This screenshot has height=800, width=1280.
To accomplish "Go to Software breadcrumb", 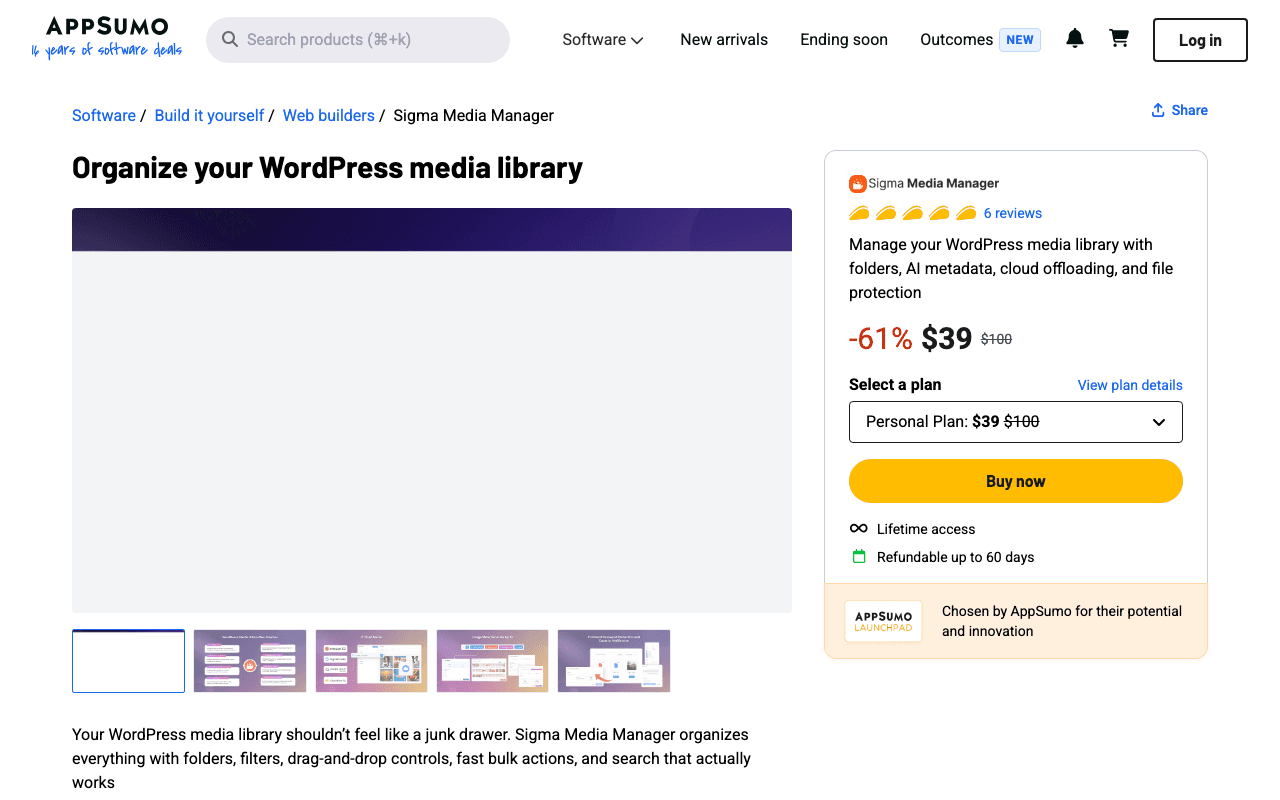I will [104, 116].
